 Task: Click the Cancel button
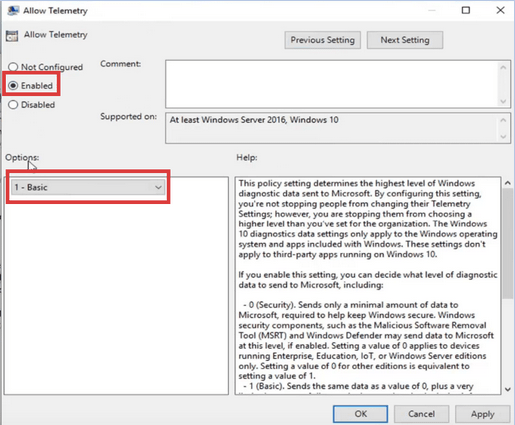421,414
